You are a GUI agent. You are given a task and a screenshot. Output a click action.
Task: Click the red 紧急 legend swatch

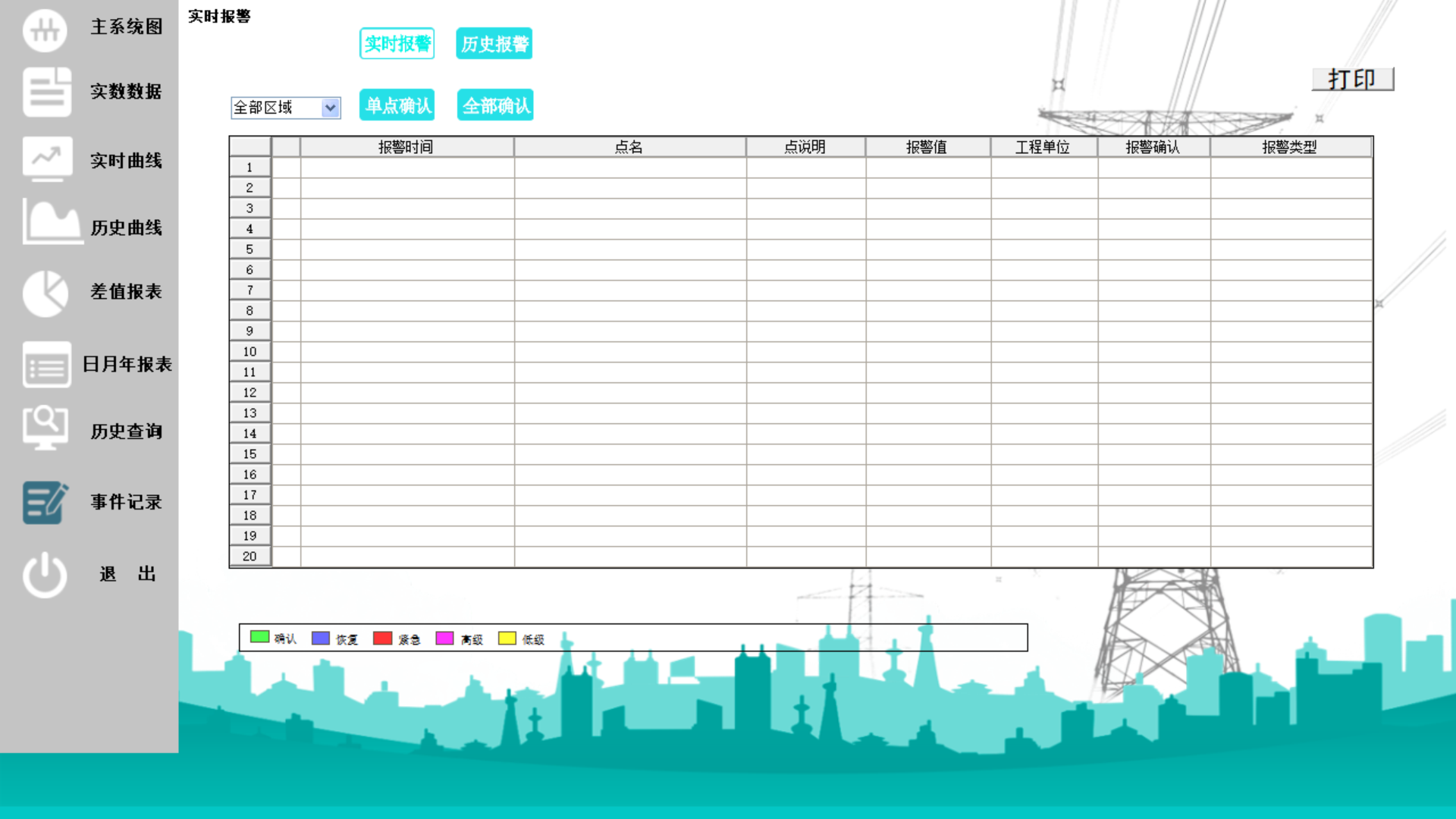381,638
